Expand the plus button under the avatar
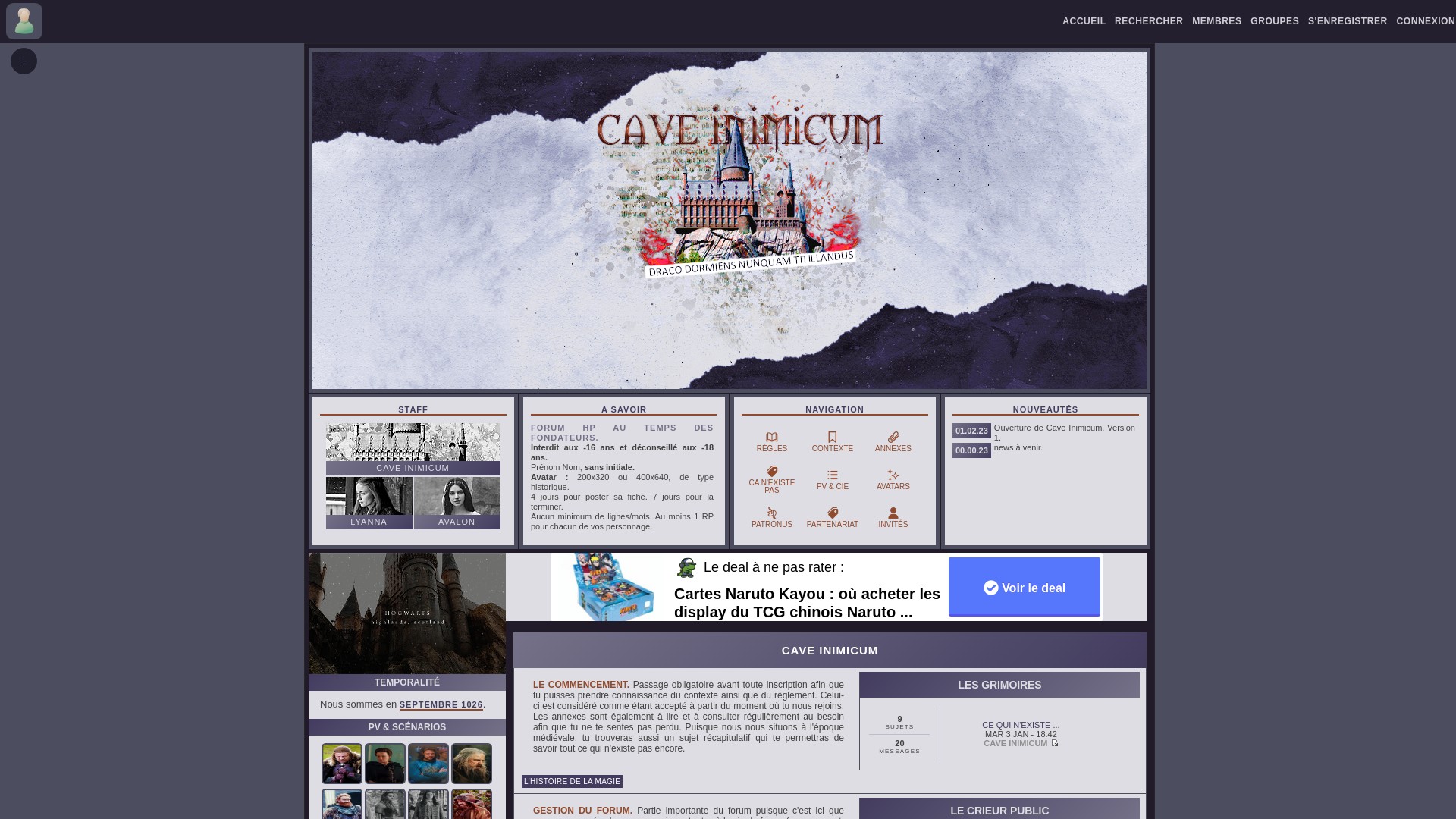 coord(24,61)
